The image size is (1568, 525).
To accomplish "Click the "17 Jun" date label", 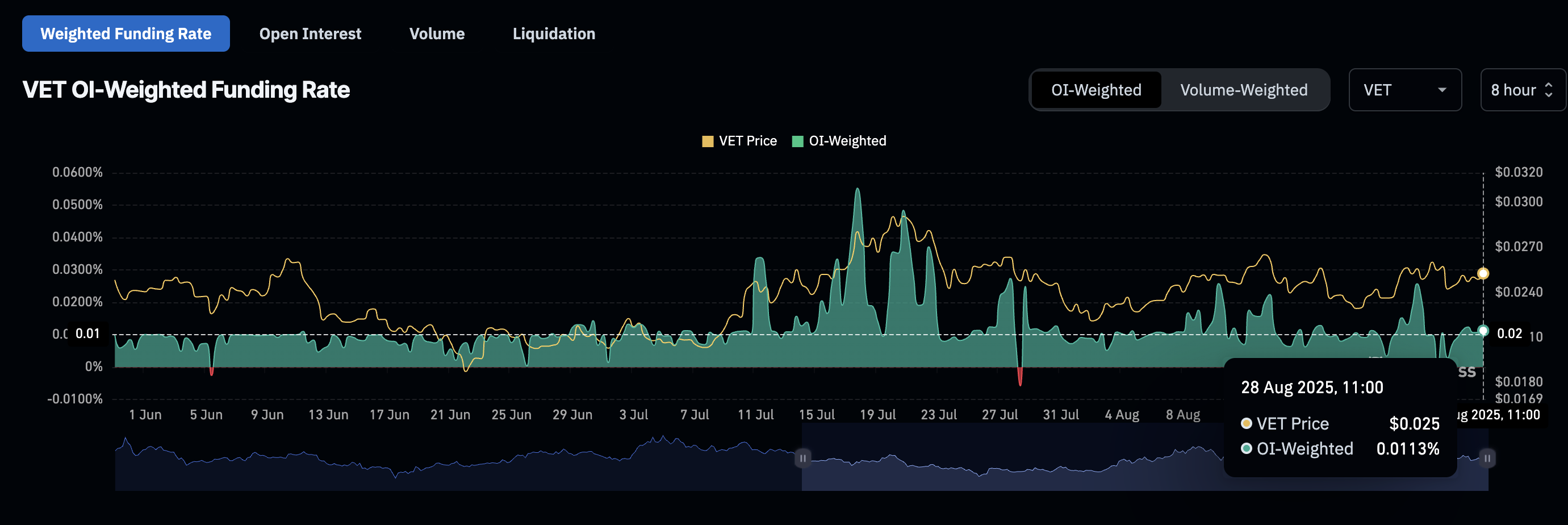I will 390,415.
